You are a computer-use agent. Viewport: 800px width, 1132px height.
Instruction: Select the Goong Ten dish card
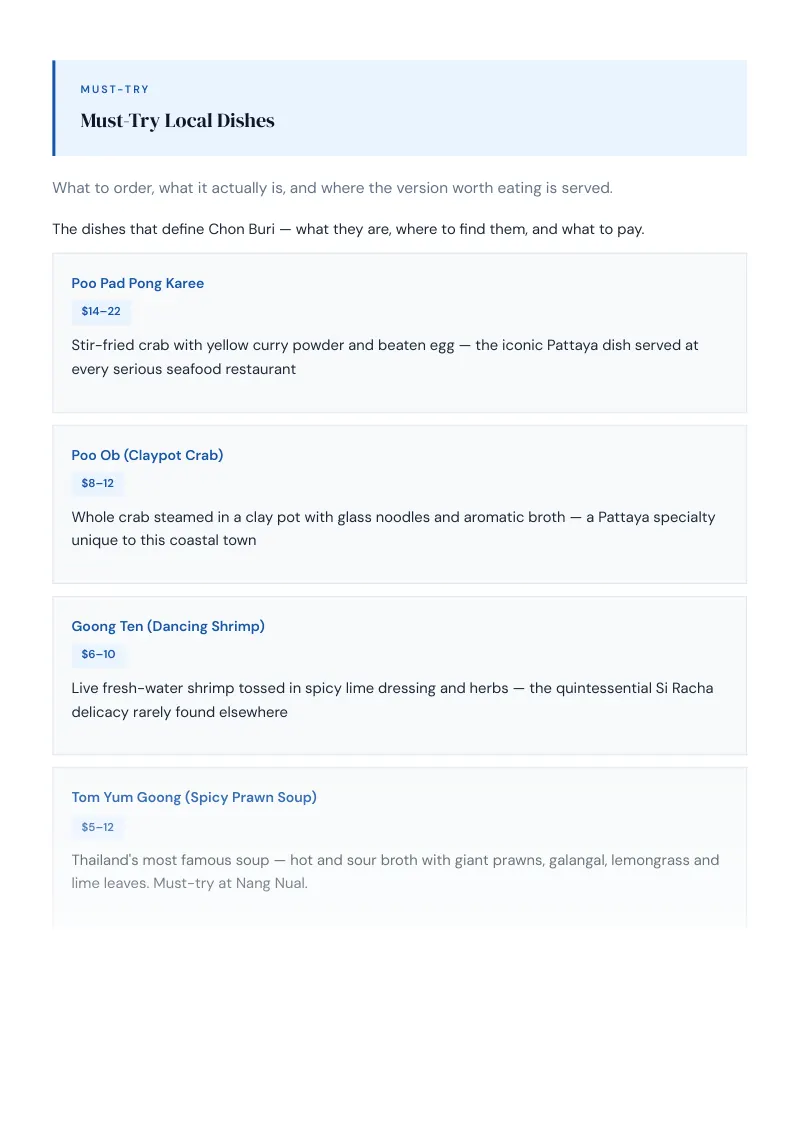point(399,676)
